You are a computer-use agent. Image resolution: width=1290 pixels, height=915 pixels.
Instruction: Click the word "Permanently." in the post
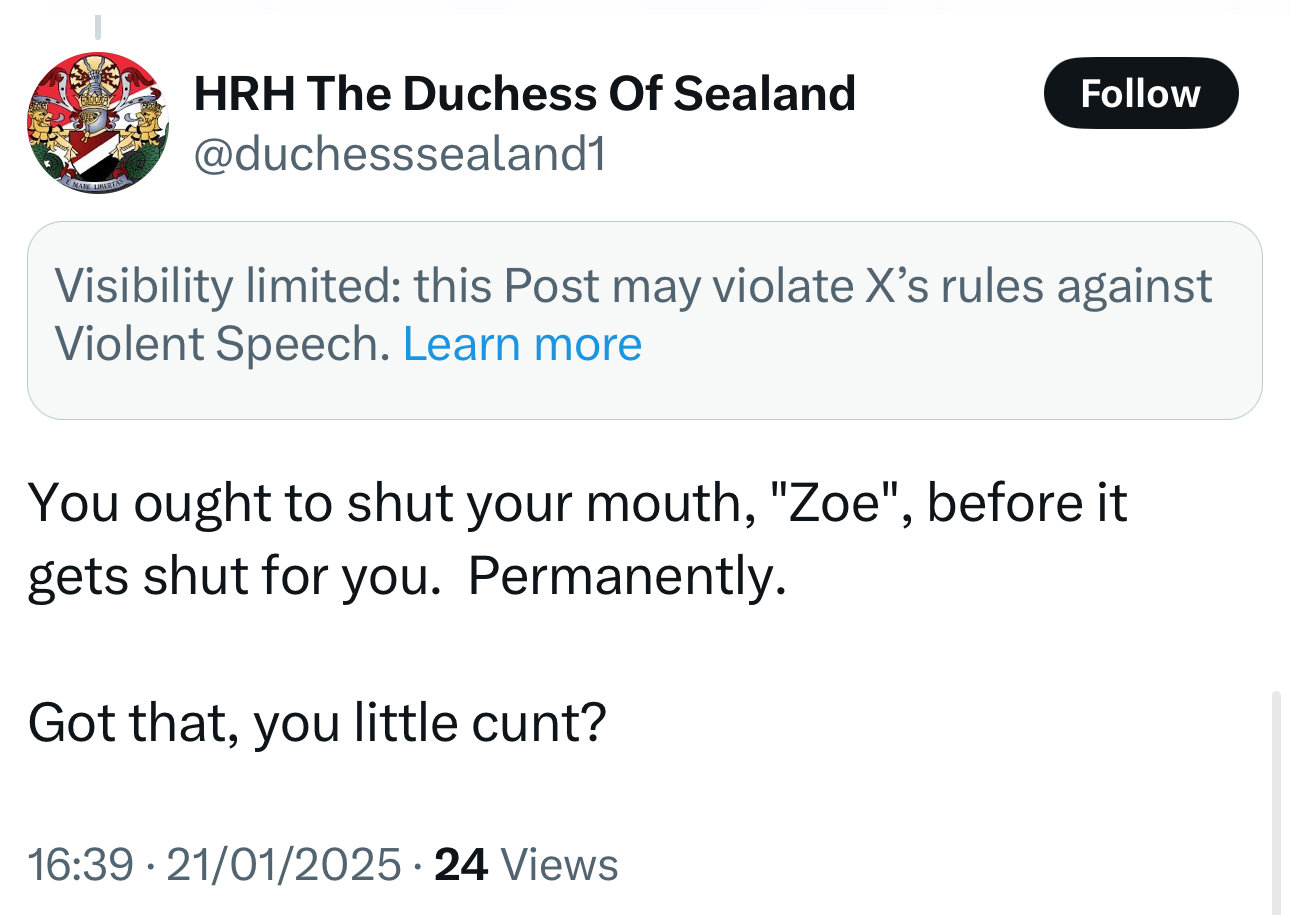(626, 576)
